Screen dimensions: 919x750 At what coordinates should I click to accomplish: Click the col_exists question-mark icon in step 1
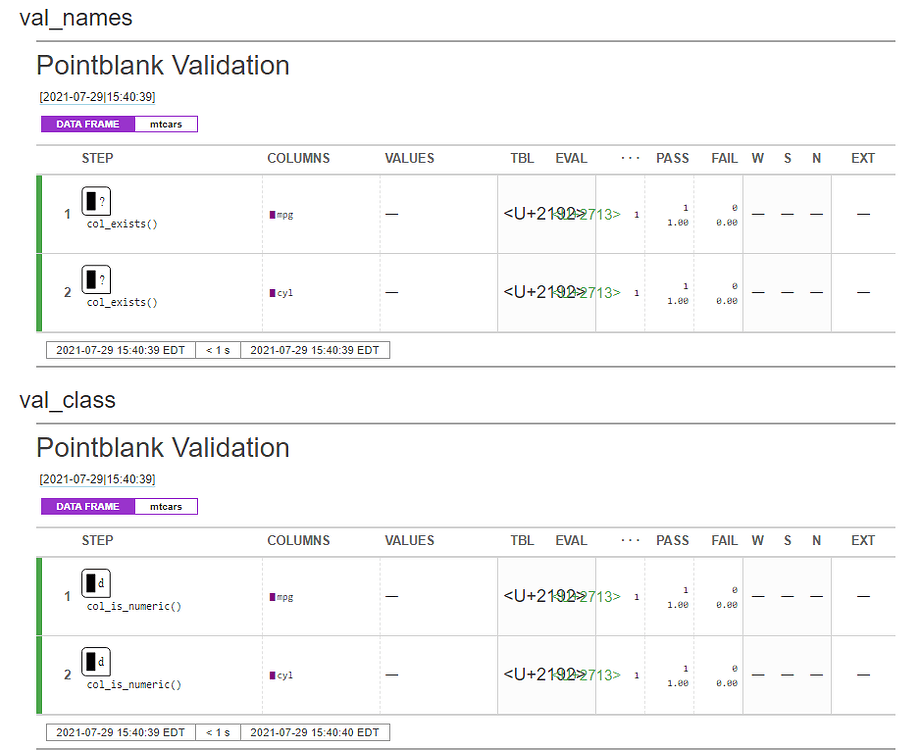pos(96,200)
